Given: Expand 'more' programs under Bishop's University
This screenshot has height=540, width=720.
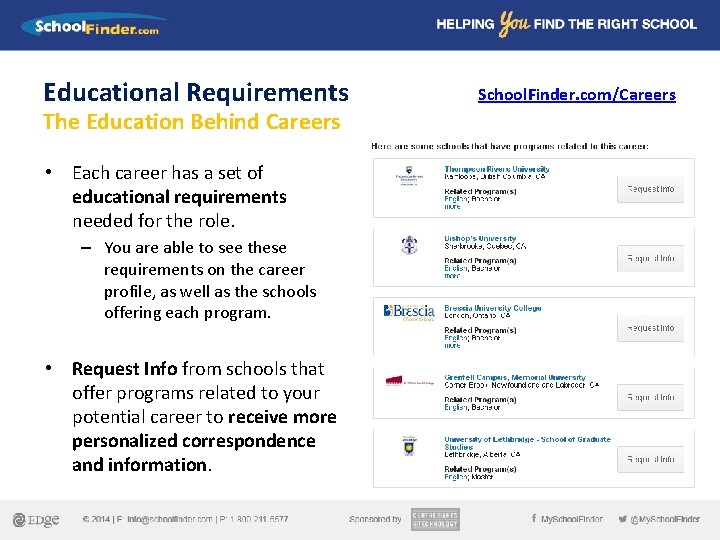Looking at the screenshot, I should coord(452,276).
